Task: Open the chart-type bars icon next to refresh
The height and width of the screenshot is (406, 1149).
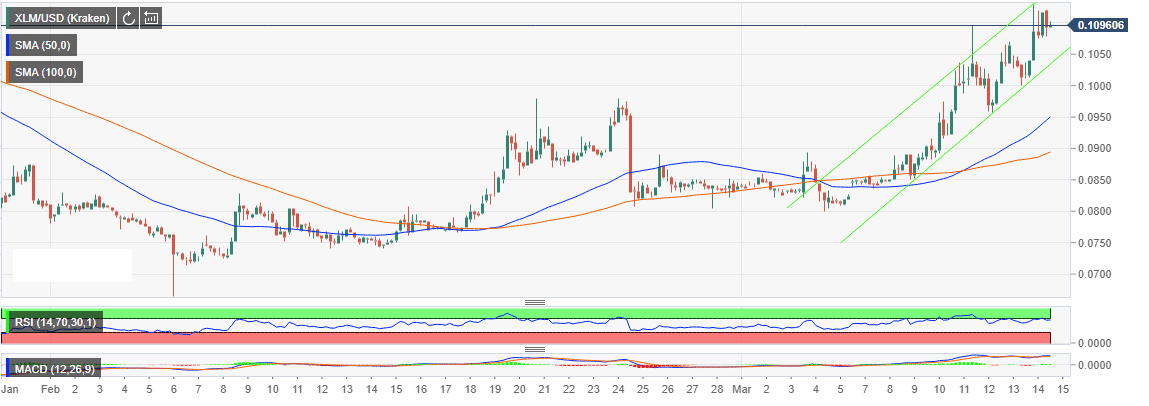Action: point(151,18)
